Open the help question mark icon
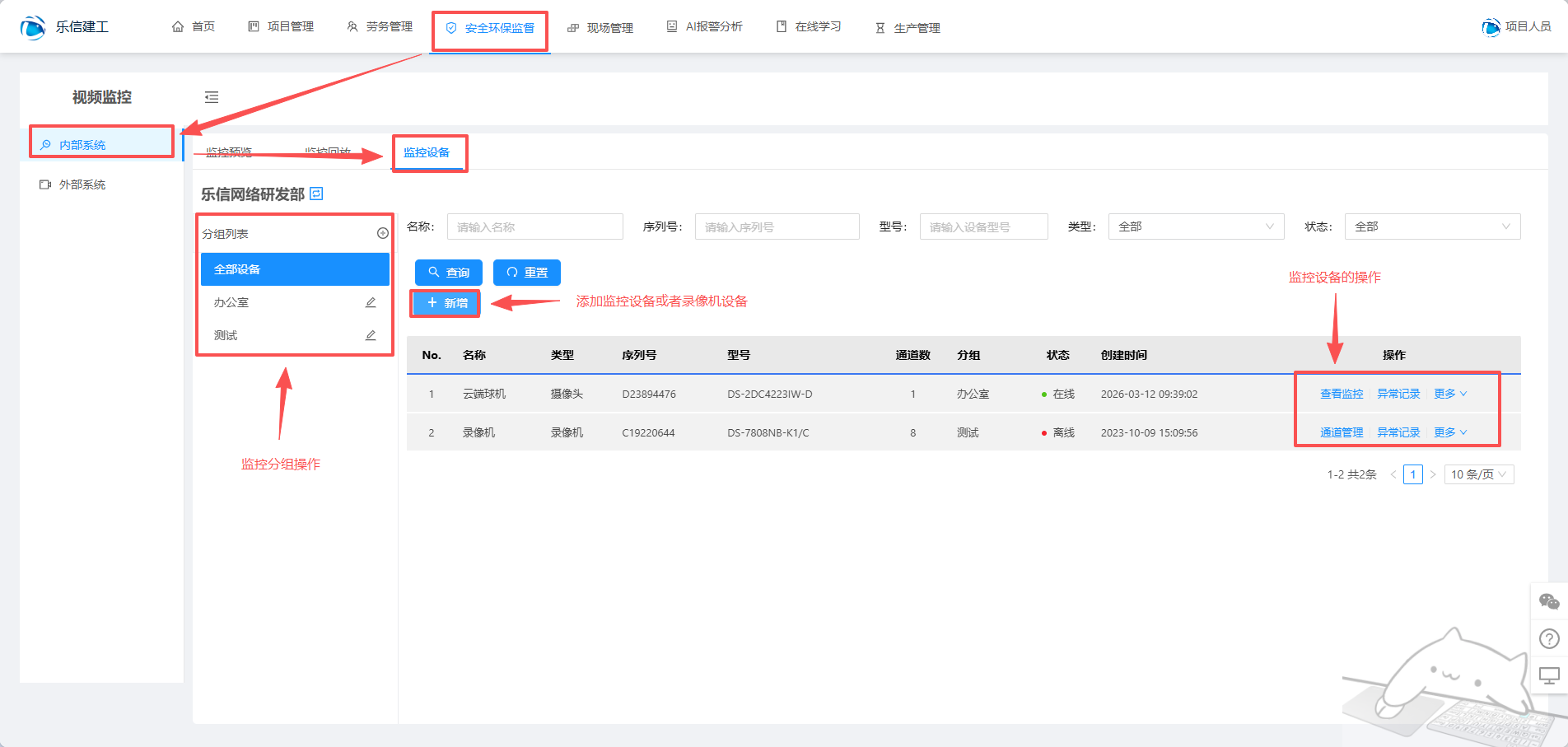1568x747 pixels. [1548, 638]
